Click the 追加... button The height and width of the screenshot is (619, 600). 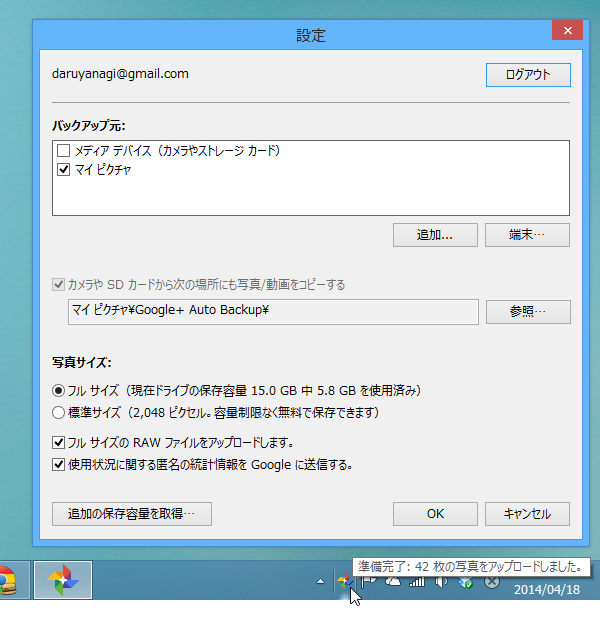[435, 235]
